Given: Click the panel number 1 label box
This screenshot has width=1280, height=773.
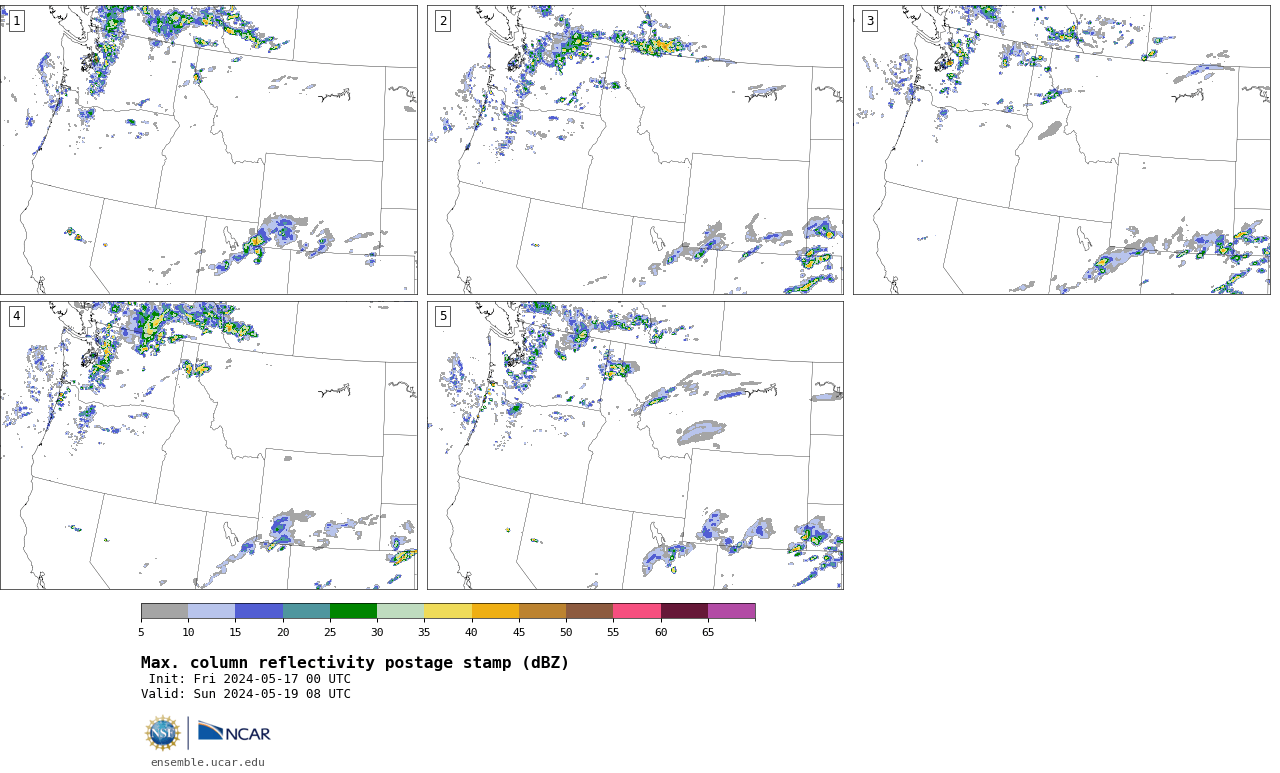Looking at the screenshot, I should pos(16,21).
